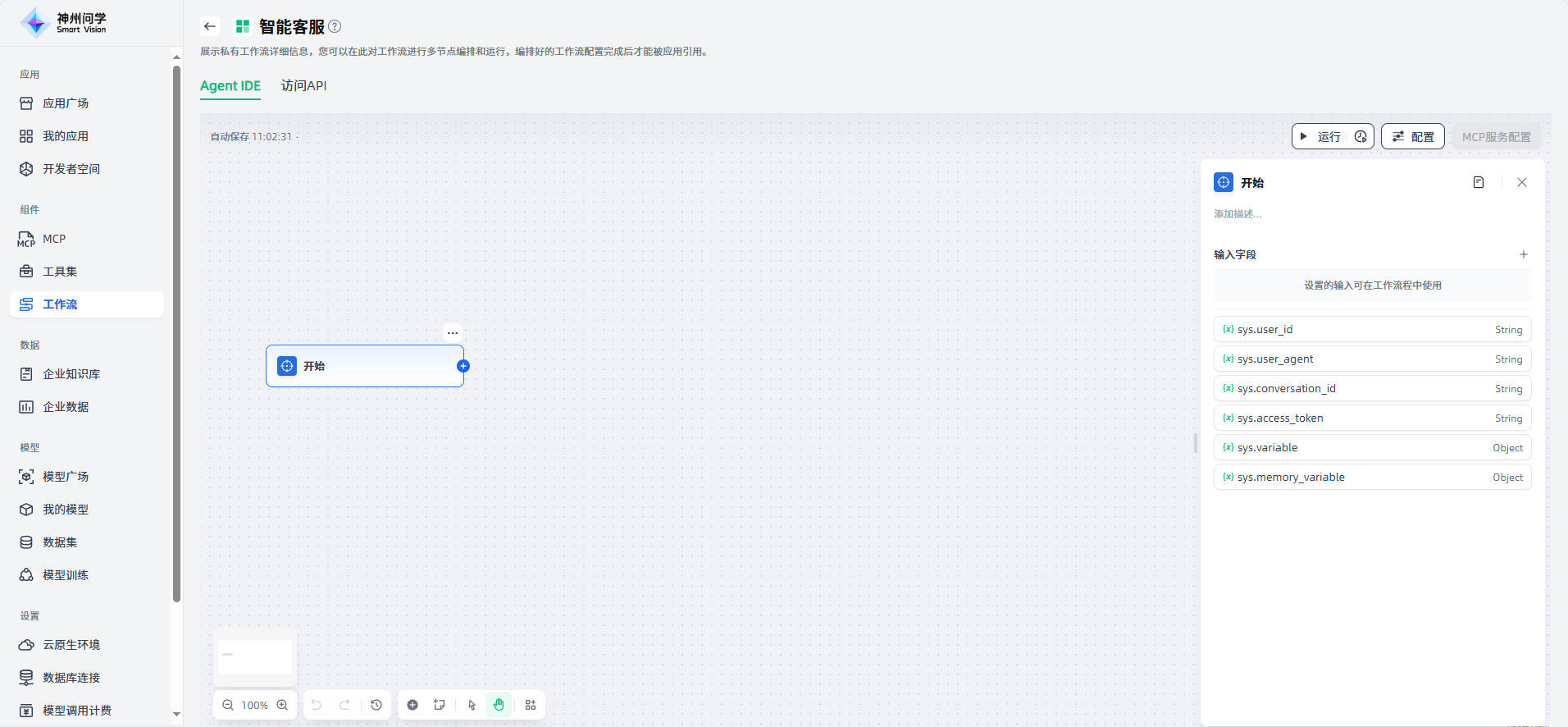Viewport: 1568px width, 727px height.
Task: Open the three-dot menu above 开始 node
Action: click(453, 332)
